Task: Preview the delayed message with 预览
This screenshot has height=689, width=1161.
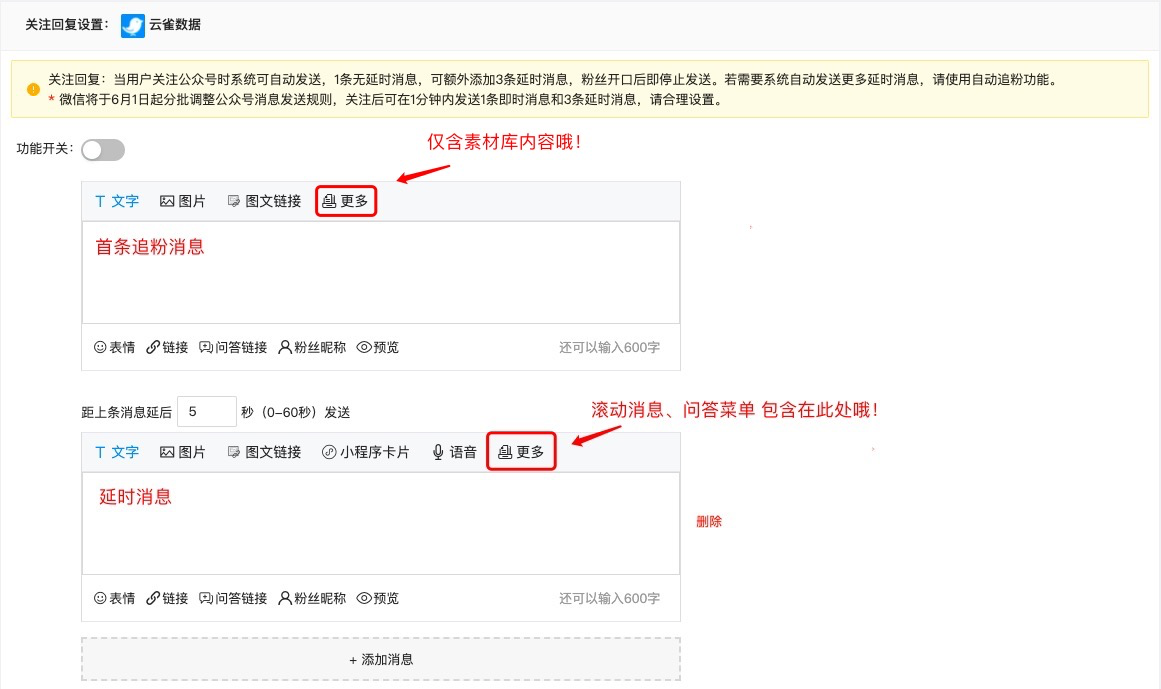Action: [x=378, y=598]
